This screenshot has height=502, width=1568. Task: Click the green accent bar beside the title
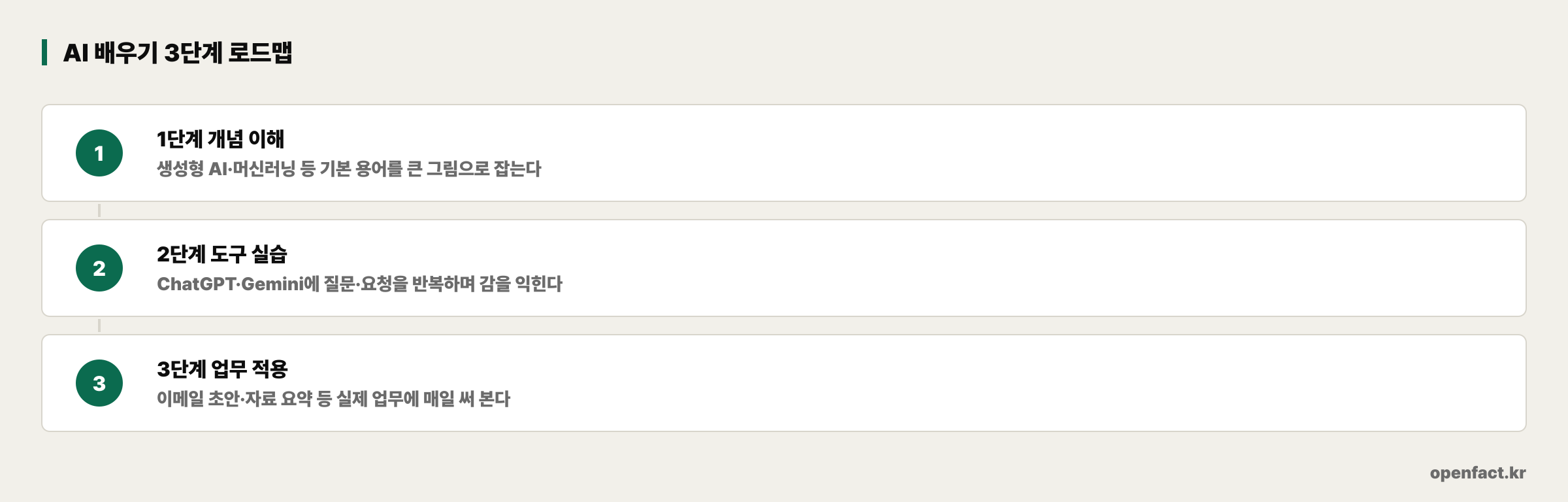[44, 52]
